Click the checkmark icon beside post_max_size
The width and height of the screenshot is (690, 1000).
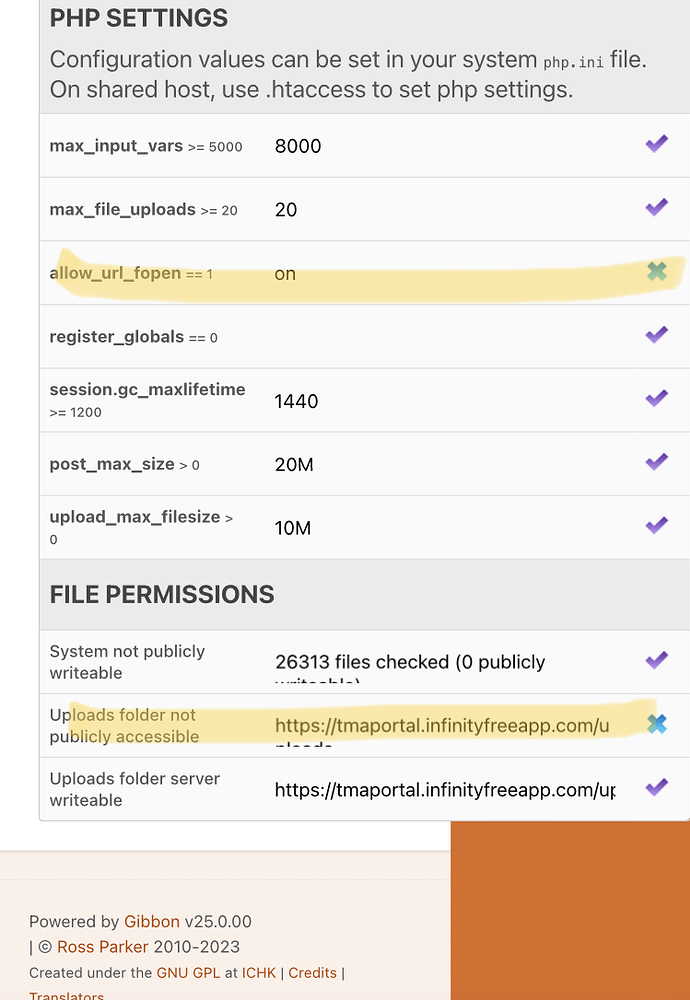coord(656,462)
